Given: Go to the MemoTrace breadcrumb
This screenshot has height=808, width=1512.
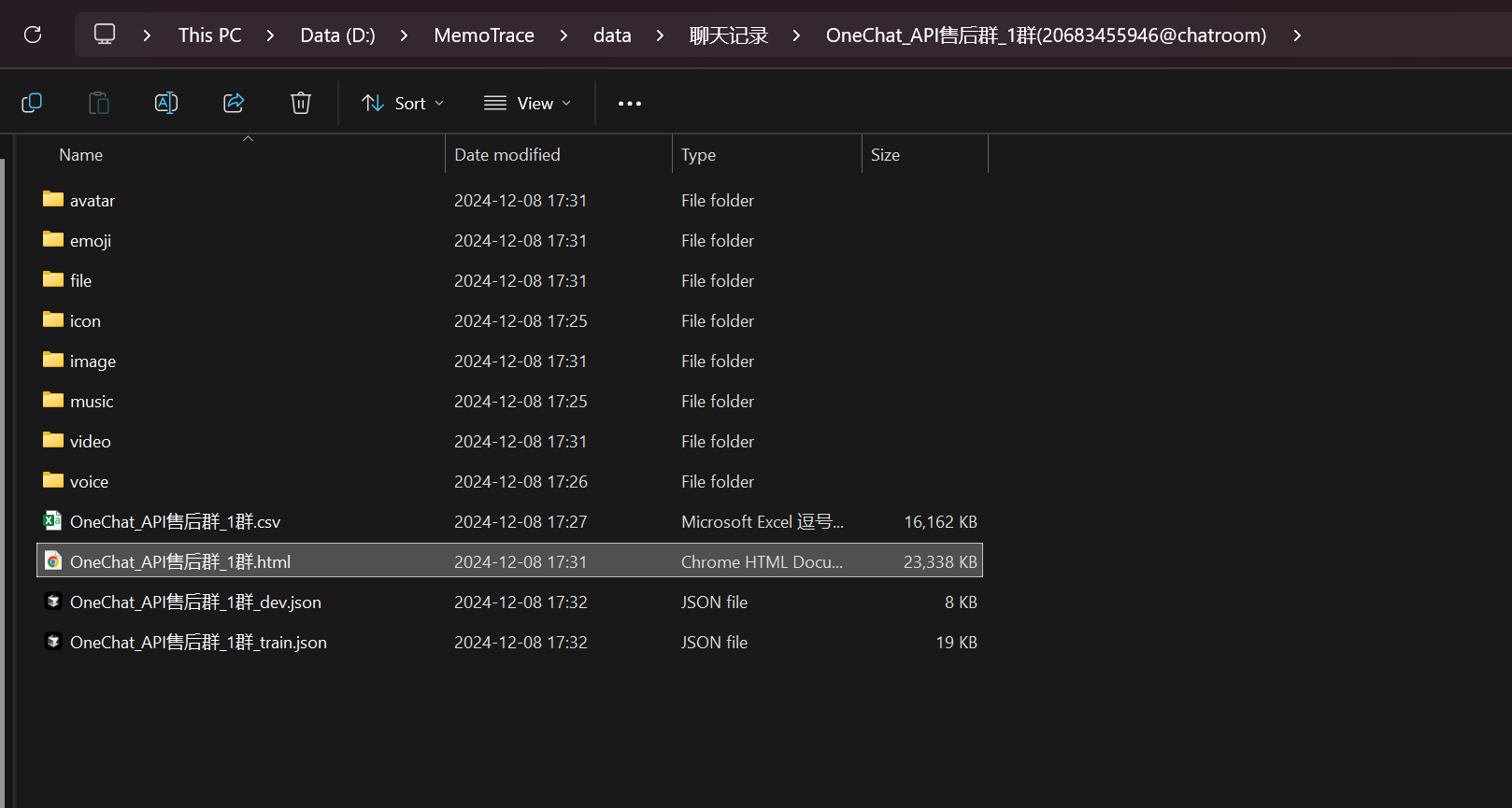Looking at the screenshot, I should (x=484, y=35).
